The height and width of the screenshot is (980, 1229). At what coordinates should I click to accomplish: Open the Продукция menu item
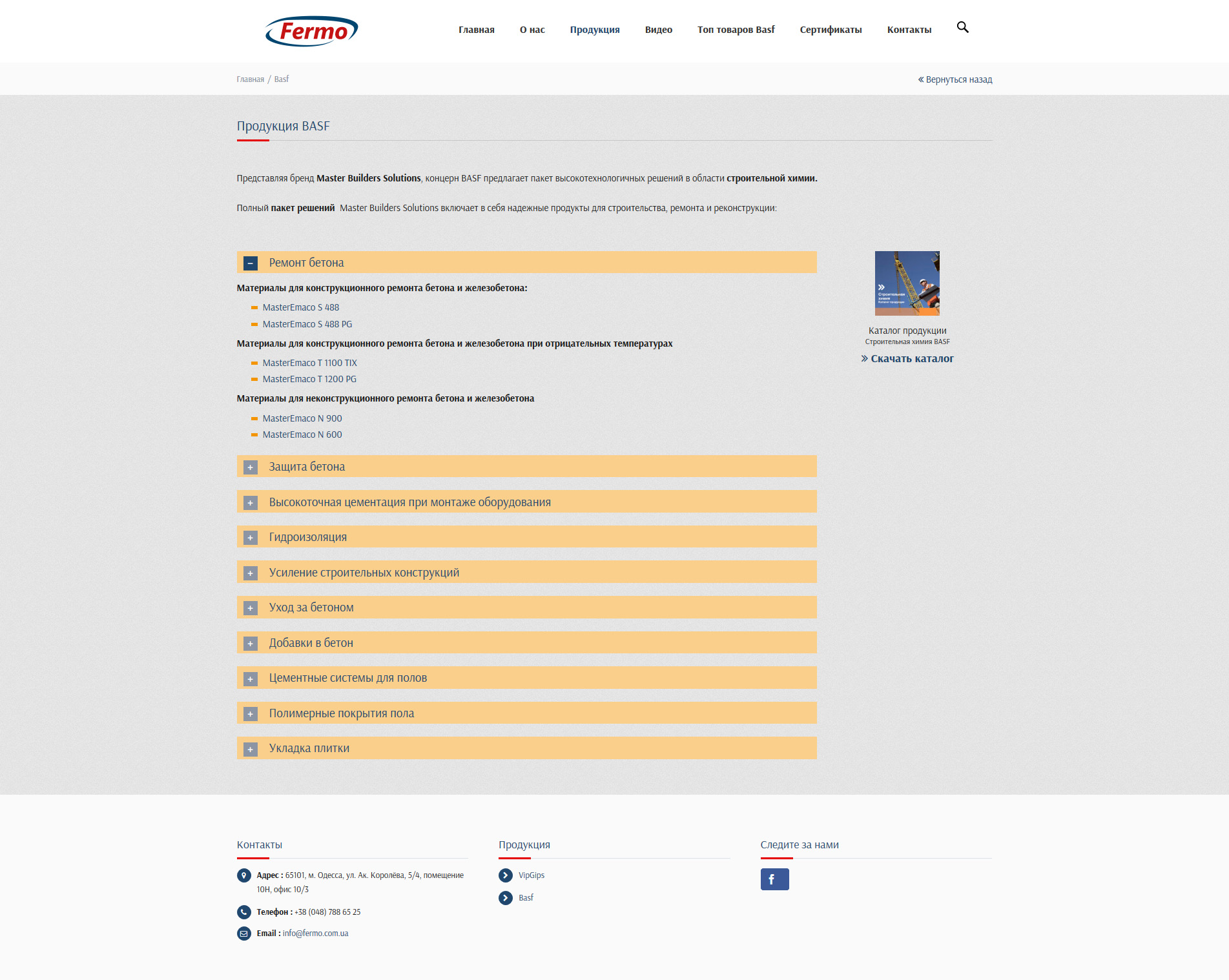(x=594, y=30)
